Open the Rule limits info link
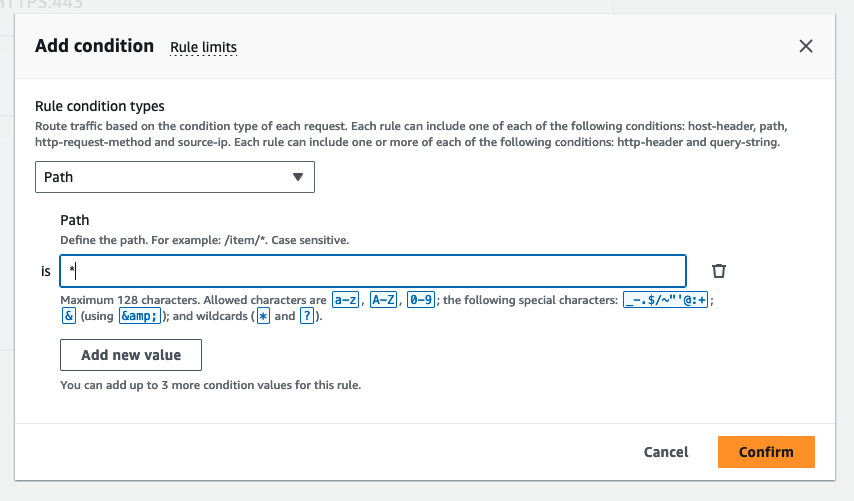This screenshot has width=854, height=501. pos(203,47)
